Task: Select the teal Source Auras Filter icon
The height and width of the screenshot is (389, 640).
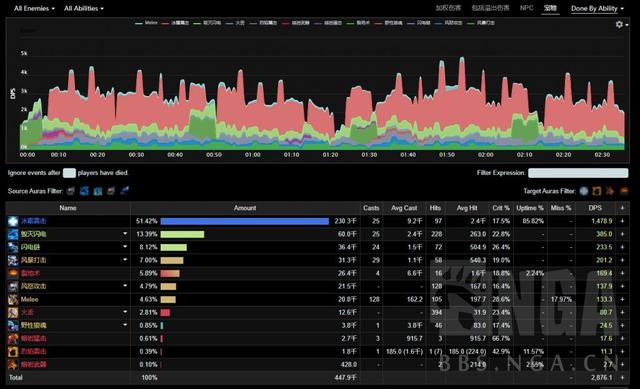Action: (98, 191)
